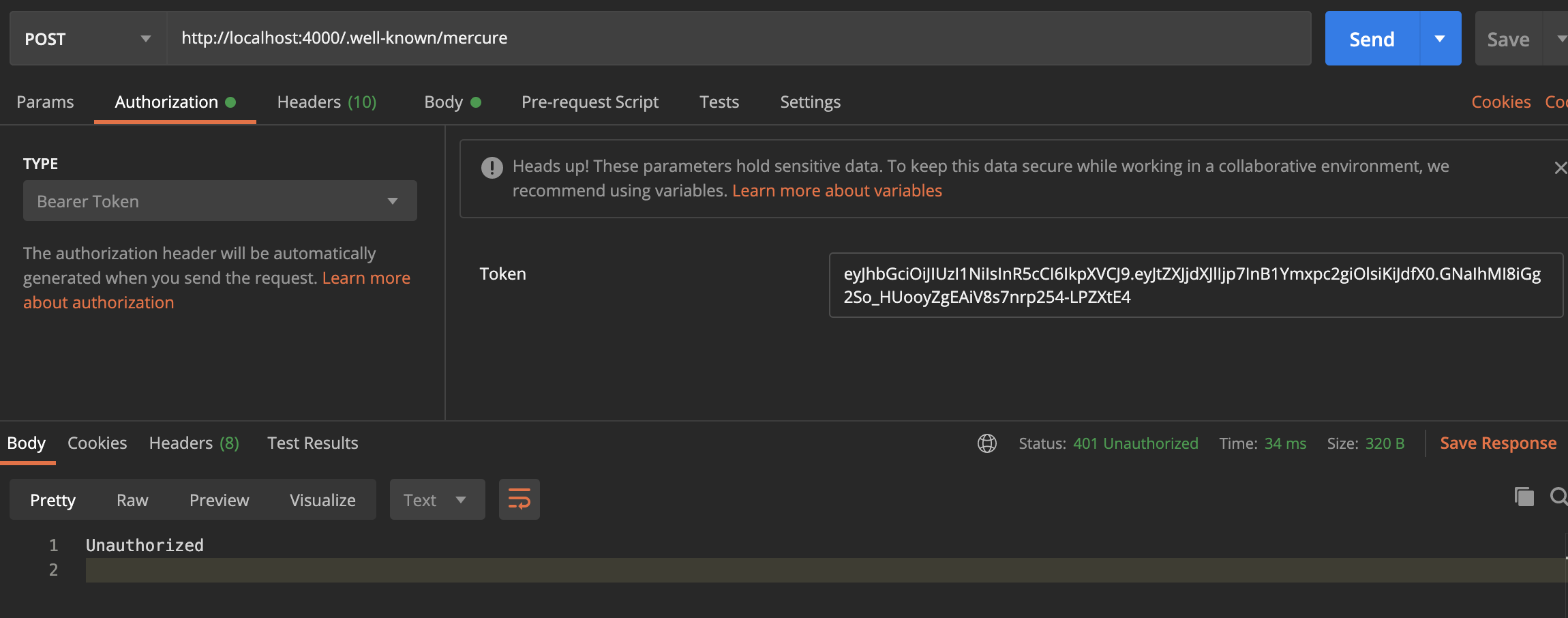Image resolution: width=1568 pixels, height=618 pixels.
Task: Select the Visualize response view
Action: pyautogui.click(x=322, y=499)
